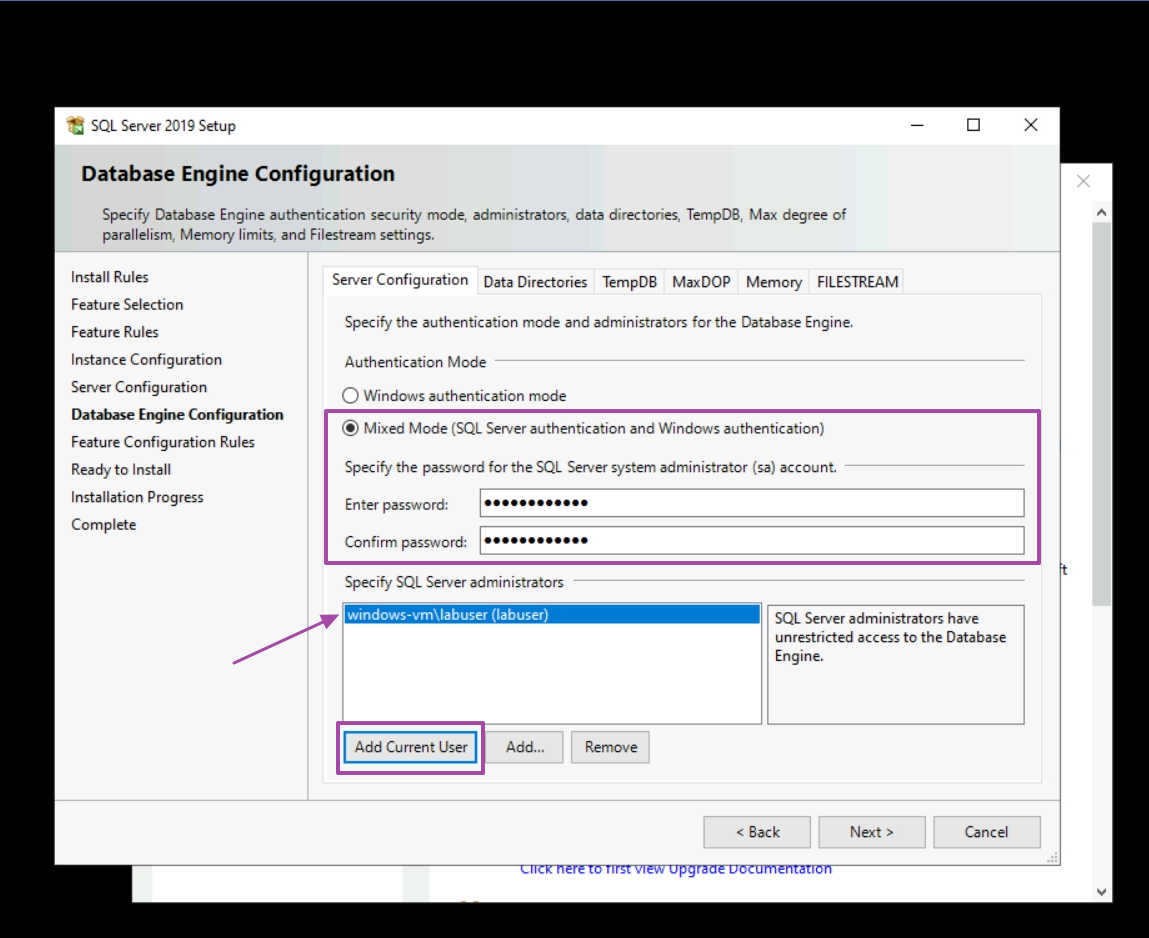Viewport: 1149px width, 938px height.
Task: Click Server Configuration step in sidebar
Action: [139, 387]
